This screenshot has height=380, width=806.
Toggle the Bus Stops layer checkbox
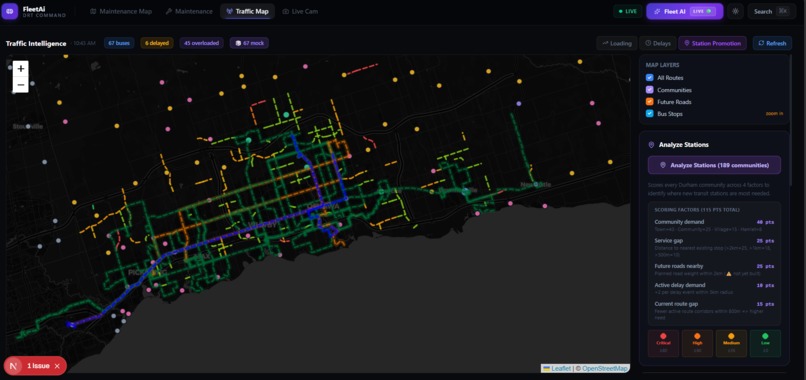click(649, 114)
